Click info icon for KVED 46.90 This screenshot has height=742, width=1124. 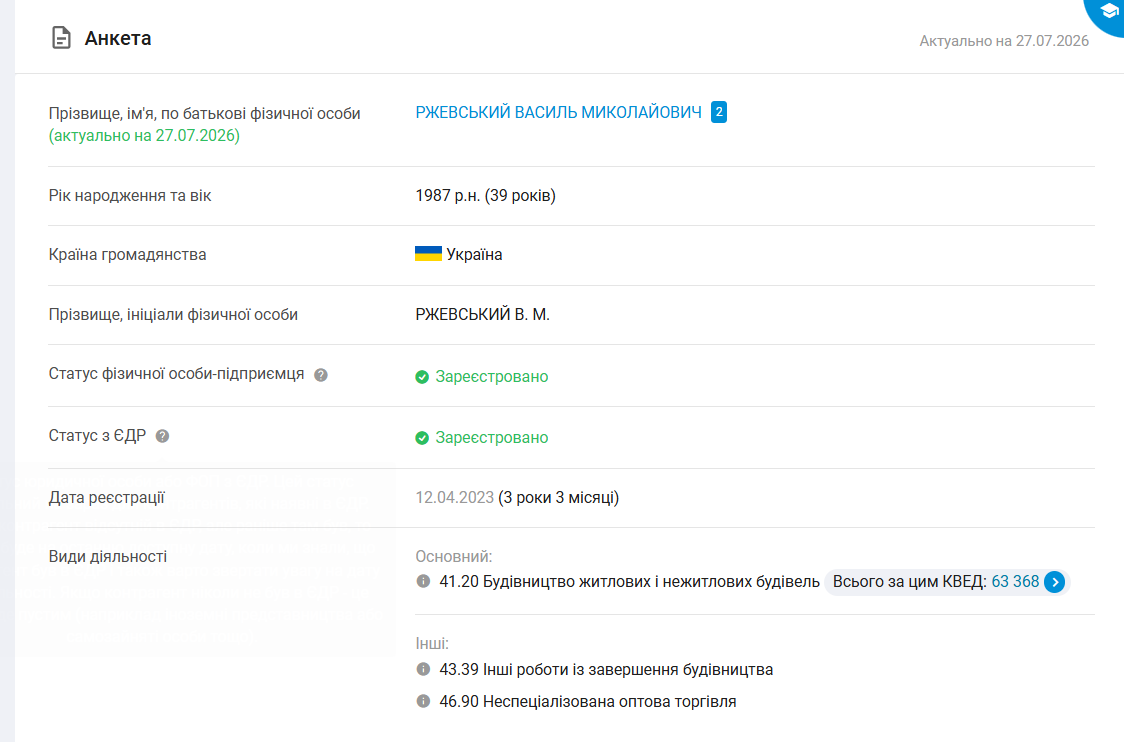point(424,701)
